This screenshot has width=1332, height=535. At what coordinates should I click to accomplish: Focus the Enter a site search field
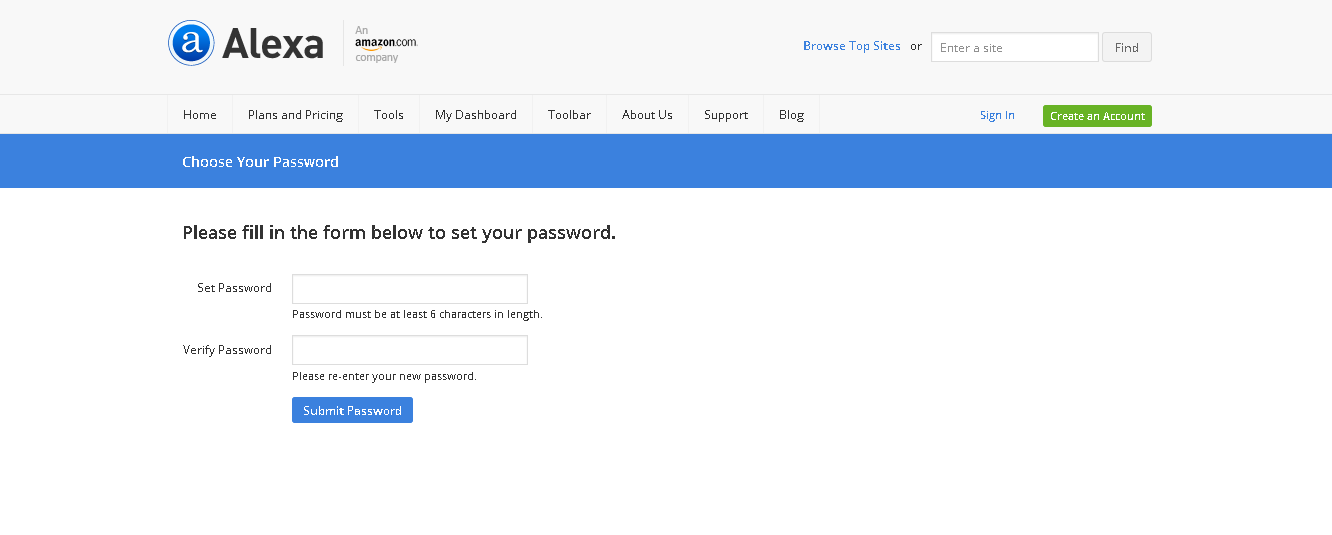tap(1014, 47)
